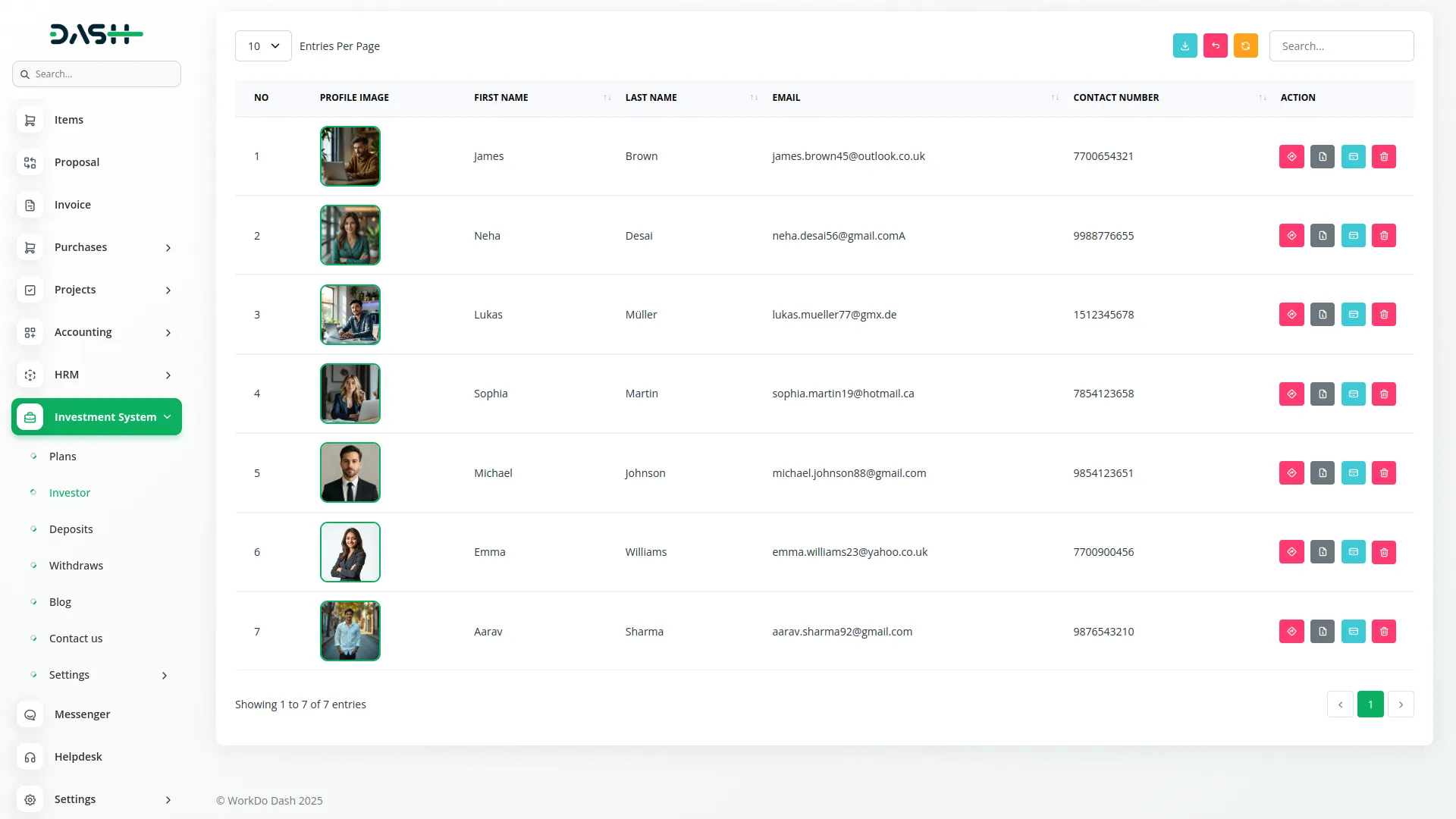Click gray document icon for Emma Williams

1322,552
